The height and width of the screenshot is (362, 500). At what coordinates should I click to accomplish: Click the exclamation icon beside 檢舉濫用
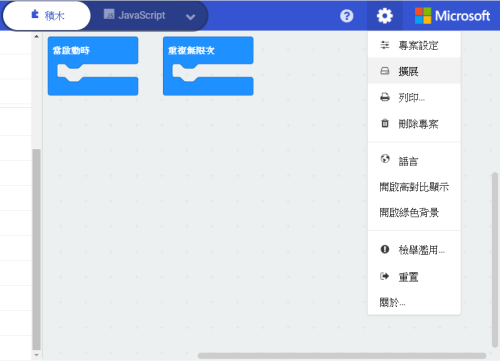[385, 249]
